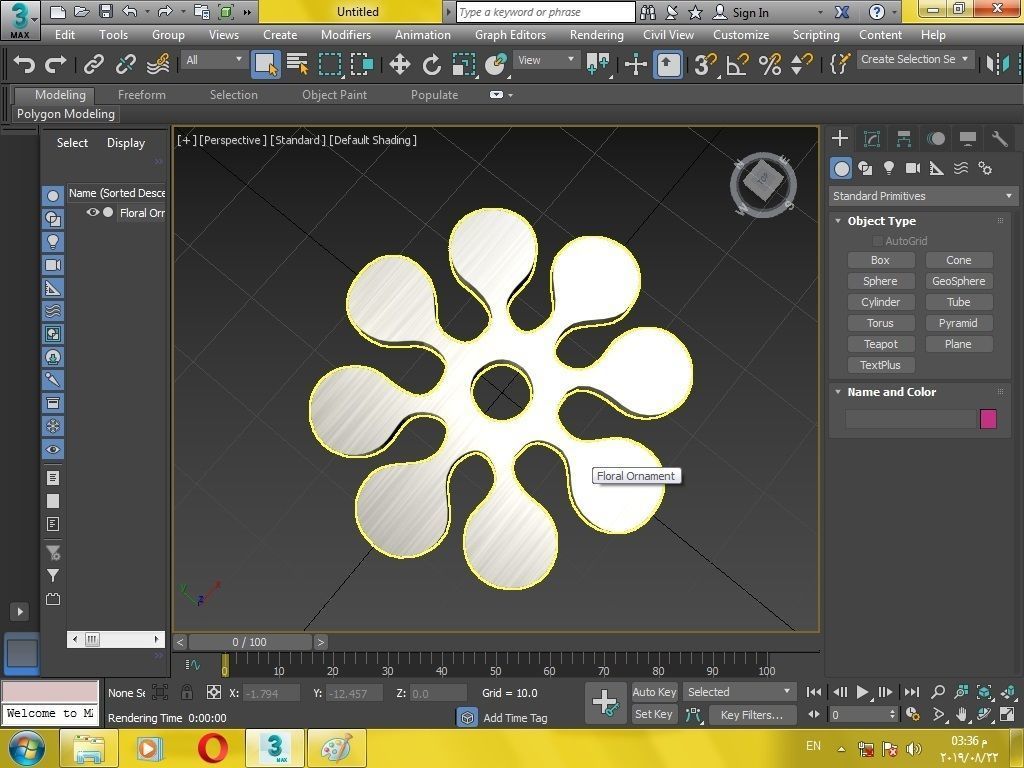Activate Select and Move tool

[399, 64]
